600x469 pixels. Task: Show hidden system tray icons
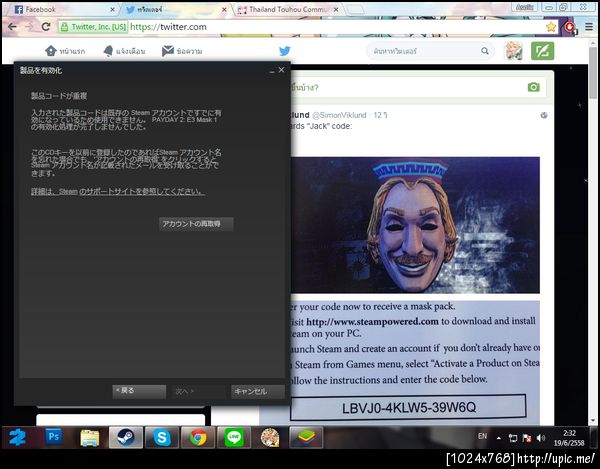(499, 438)
